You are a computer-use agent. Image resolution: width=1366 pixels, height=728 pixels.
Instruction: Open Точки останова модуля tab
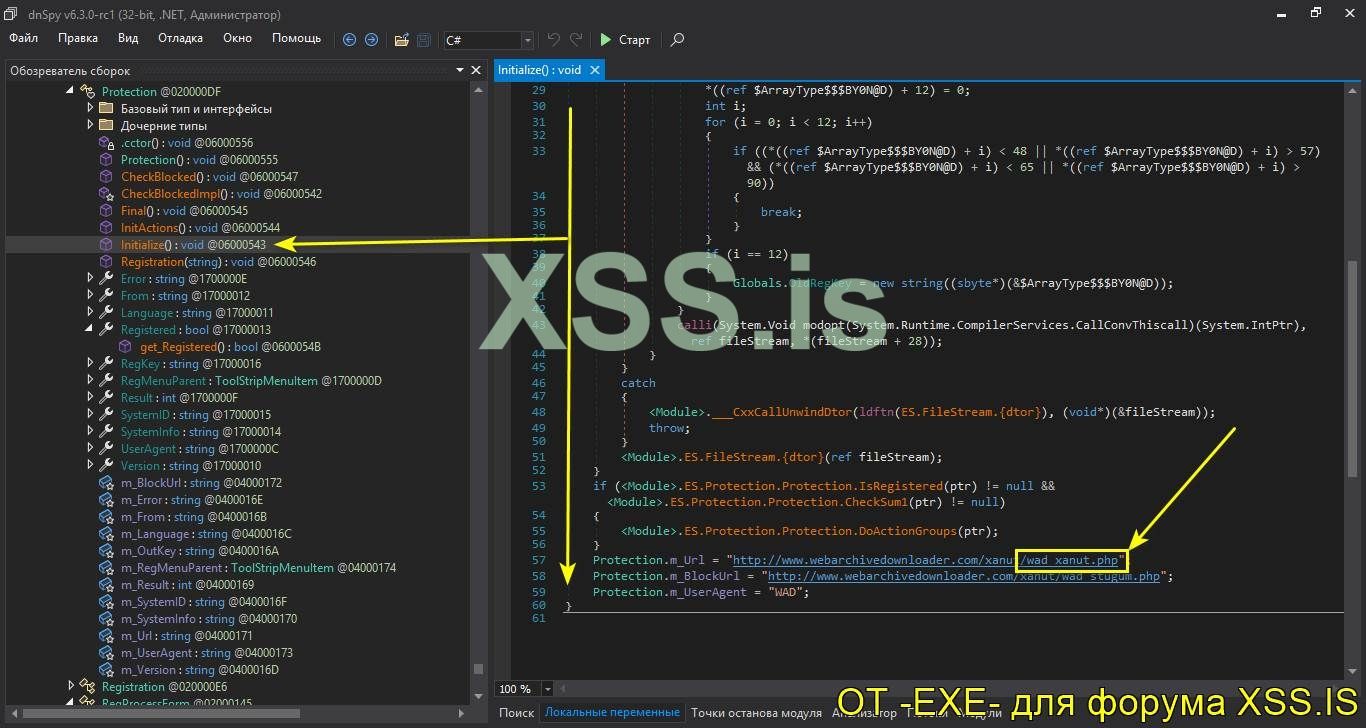756,712
